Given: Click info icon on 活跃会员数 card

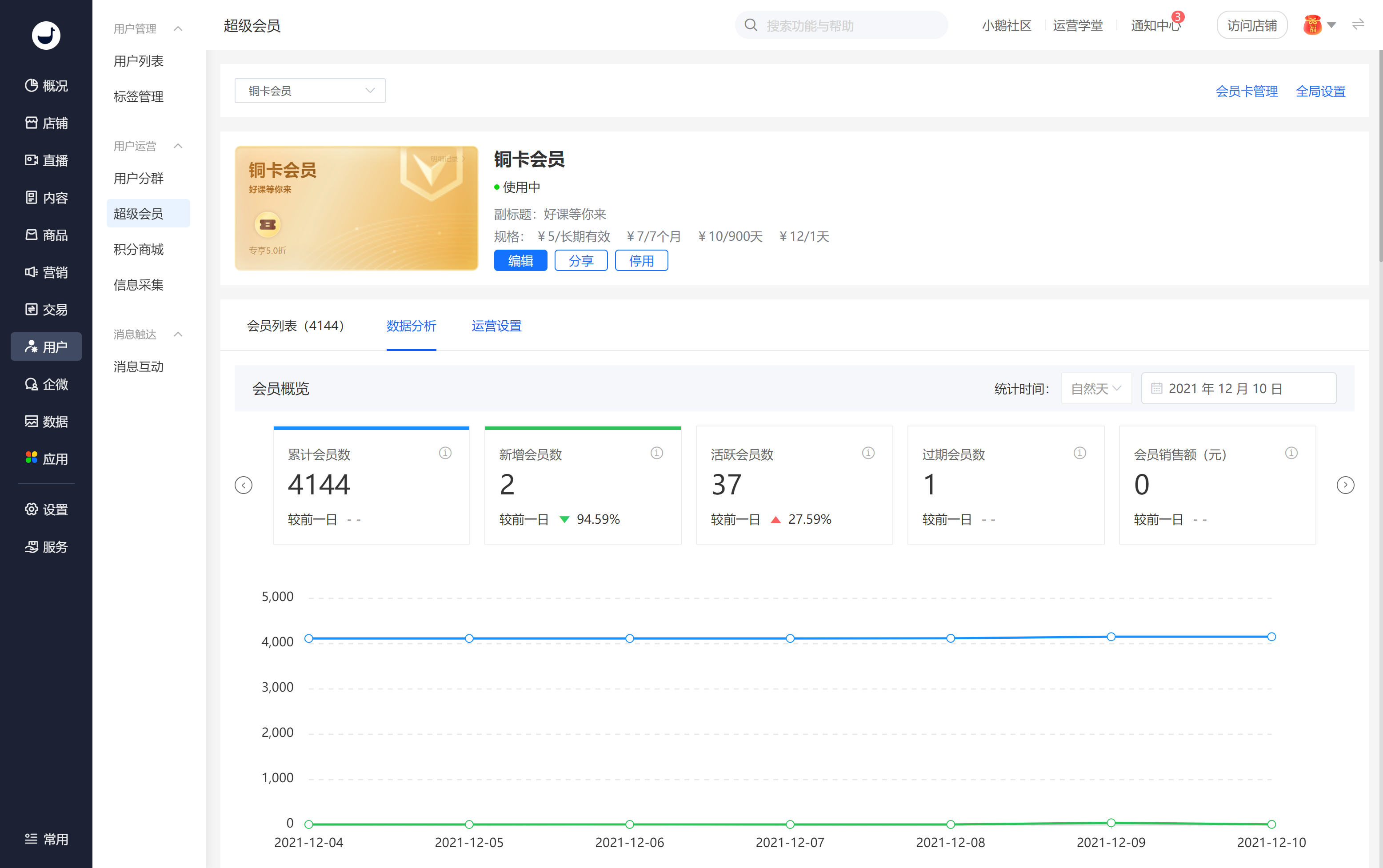Looking at the screenshot, I should pyautogui.click(x=868, y=453).
